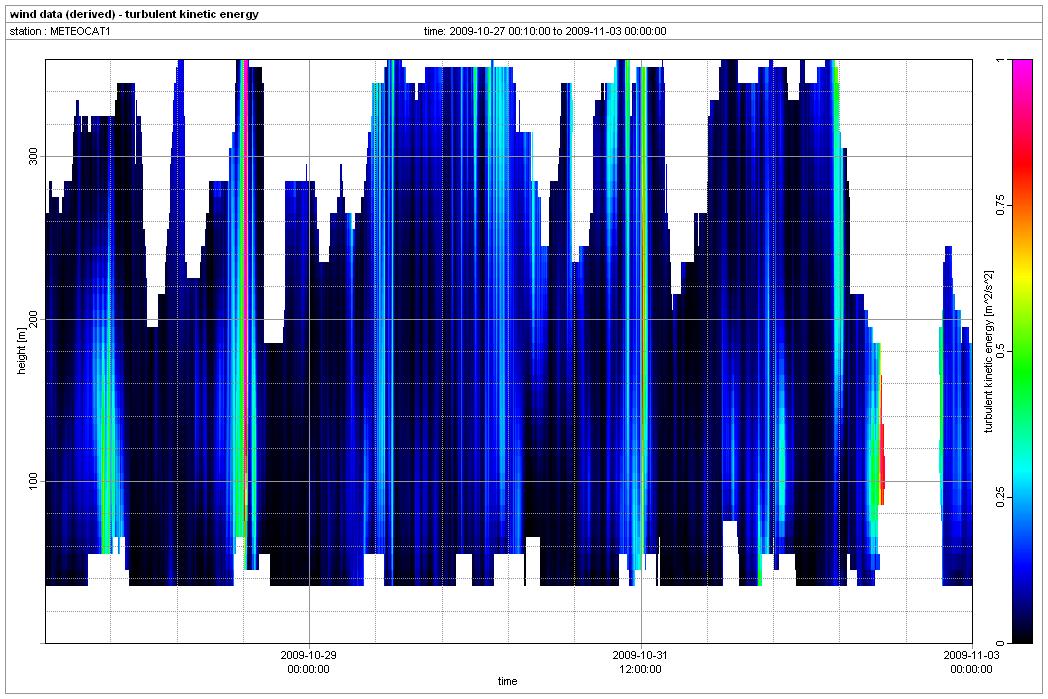This screenshot has height=699, width=1048.
Task: Click the x-axis date label '2009-10-29 00:00:00'
Action: [308, 662]
